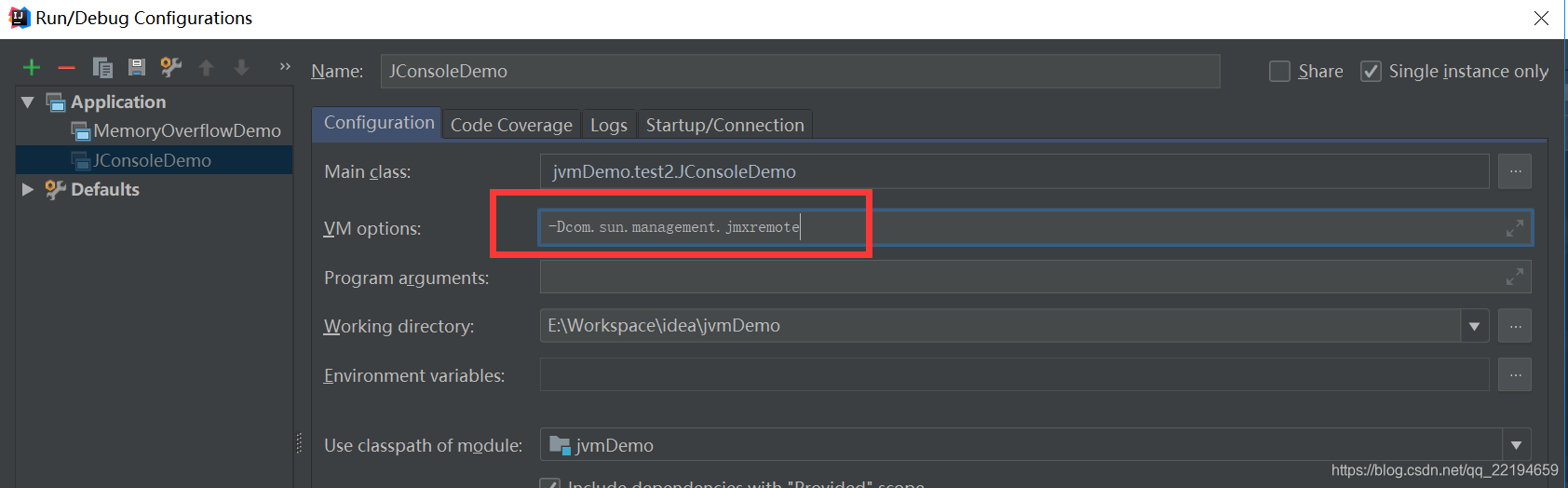
Task: Copy the selected configuration
Action: coord(102,67)
